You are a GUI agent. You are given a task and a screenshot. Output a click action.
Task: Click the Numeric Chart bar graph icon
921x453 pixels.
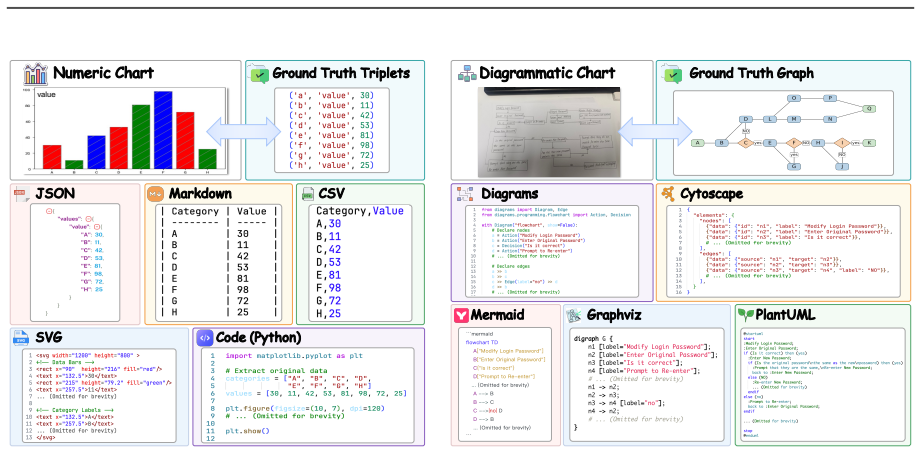pos(35,74)
